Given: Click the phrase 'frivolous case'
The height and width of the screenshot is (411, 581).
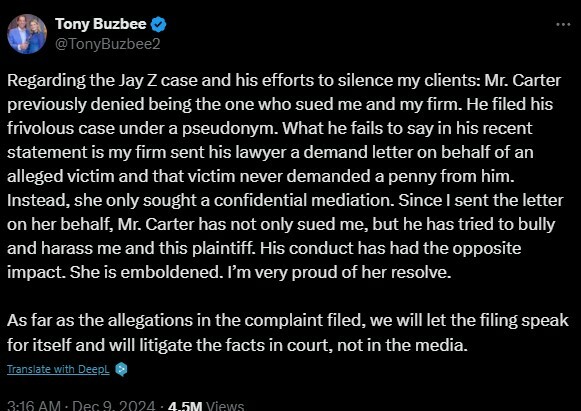Looking at the screenshot, I should point(61,129).
